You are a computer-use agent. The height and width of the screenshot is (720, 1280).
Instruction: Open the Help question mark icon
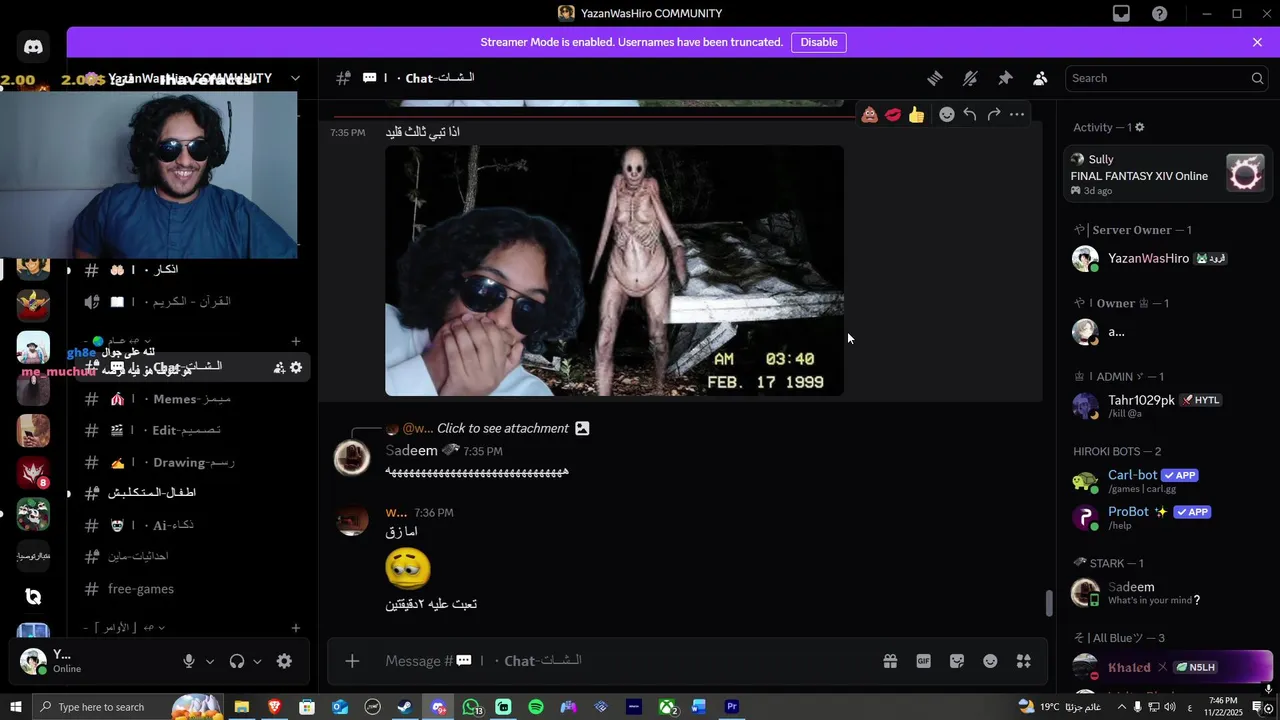(x=1159, y=13)
